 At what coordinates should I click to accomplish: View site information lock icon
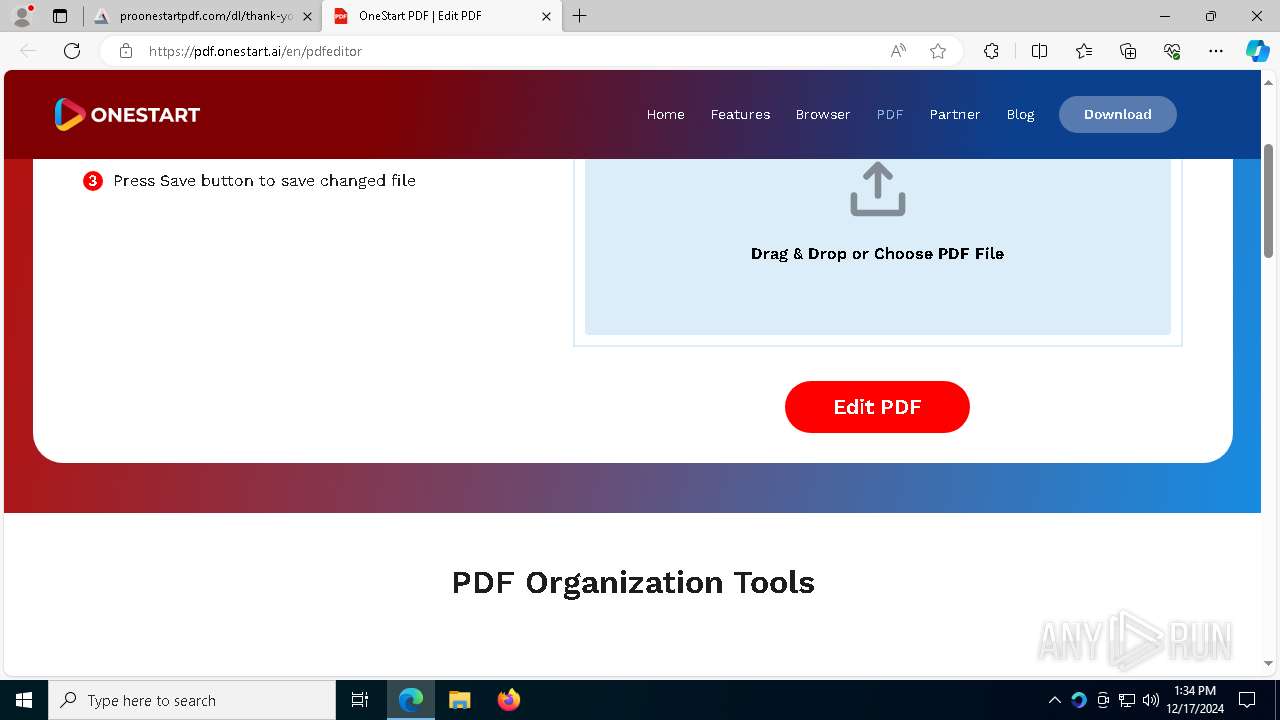126,51
